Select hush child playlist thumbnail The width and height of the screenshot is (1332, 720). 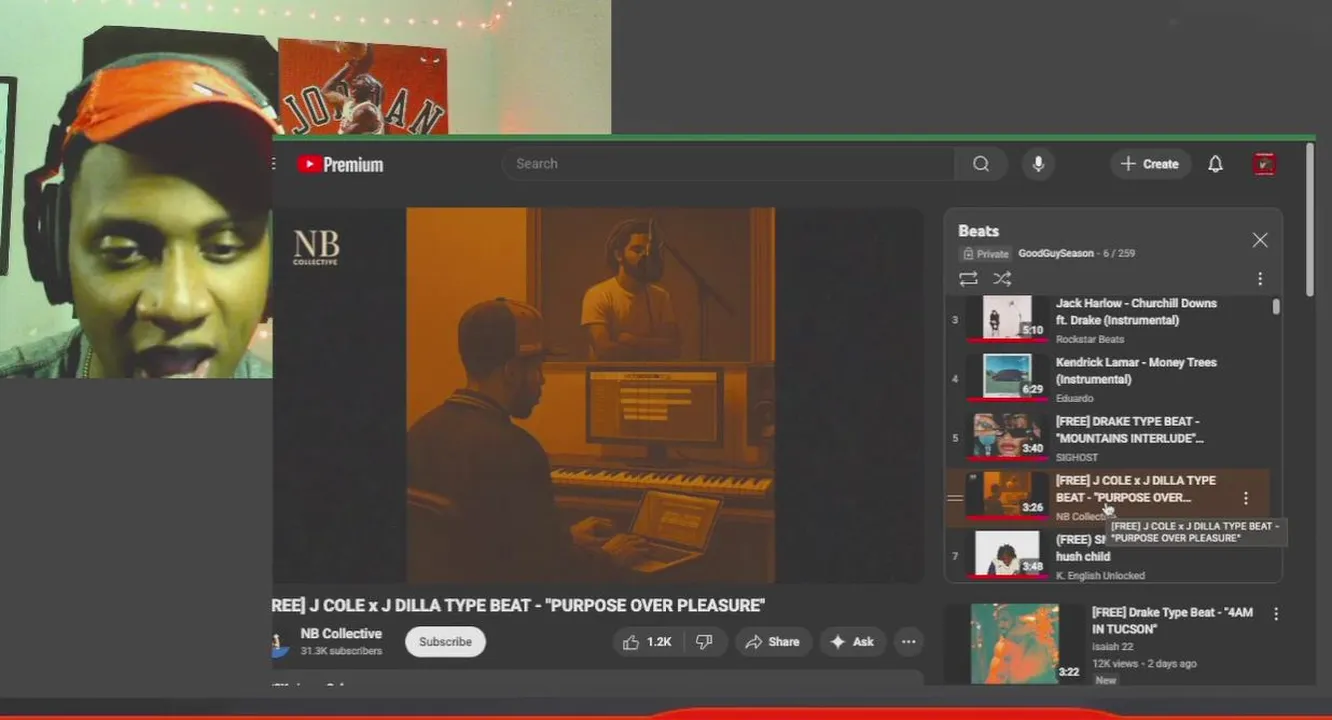[x=1006, y=554]
